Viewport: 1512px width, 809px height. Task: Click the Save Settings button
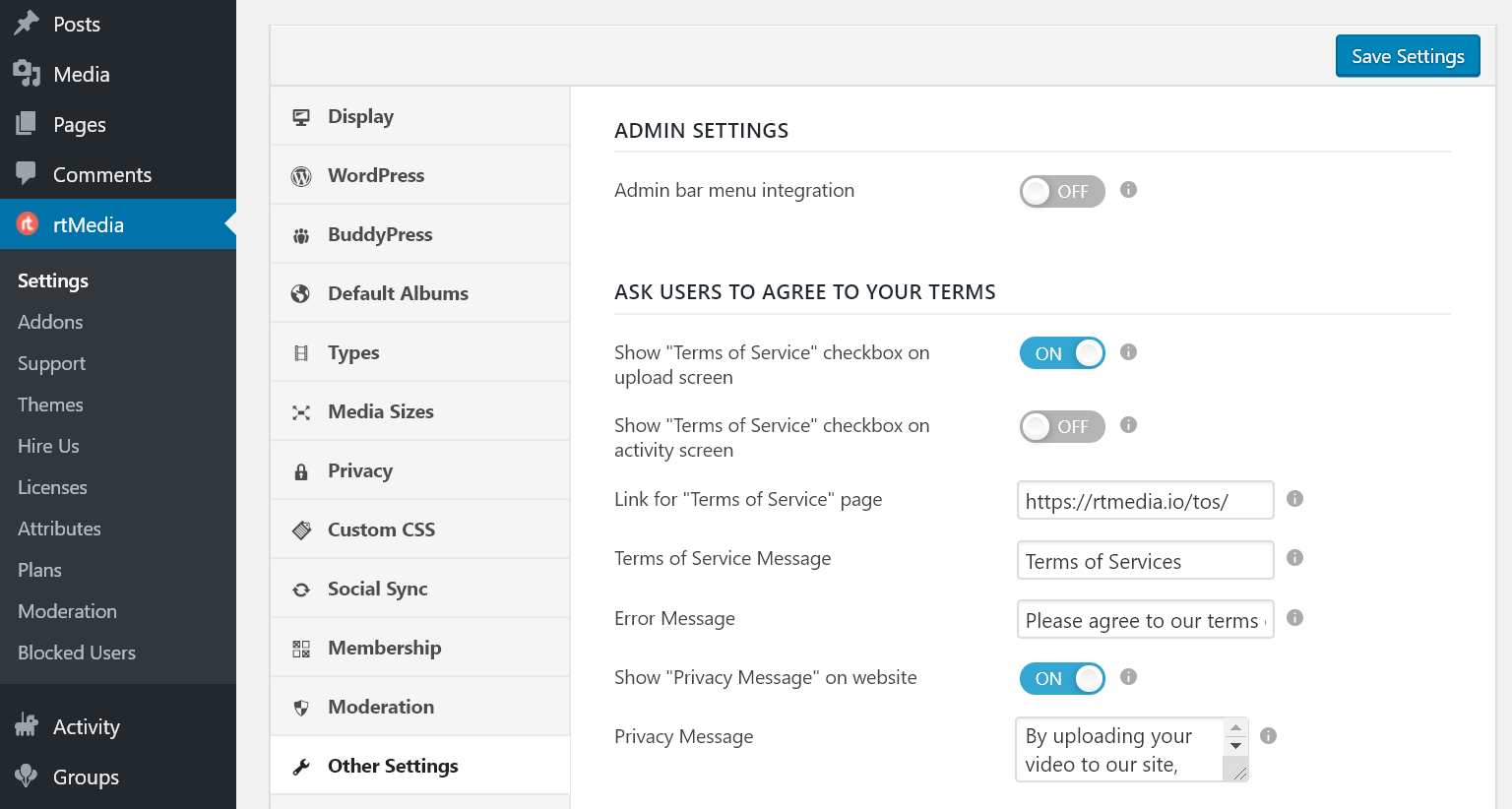coord(1407,56)
